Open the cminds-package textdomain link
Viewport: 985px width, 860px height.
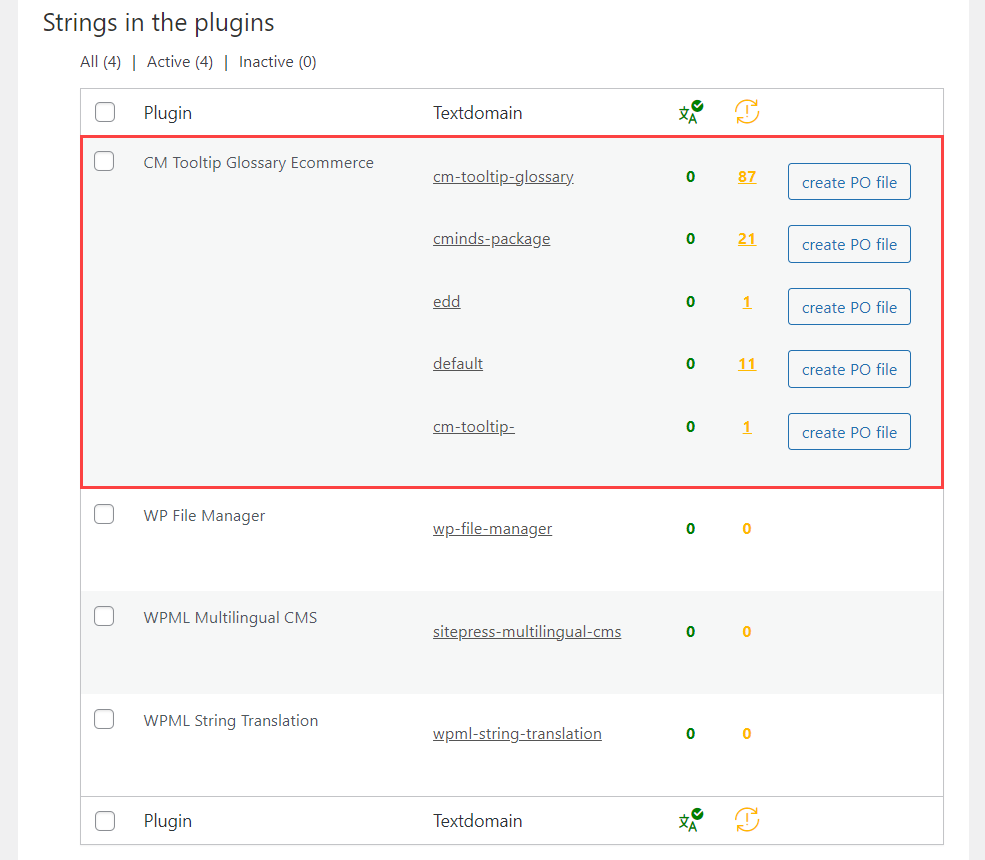[491, 239]
